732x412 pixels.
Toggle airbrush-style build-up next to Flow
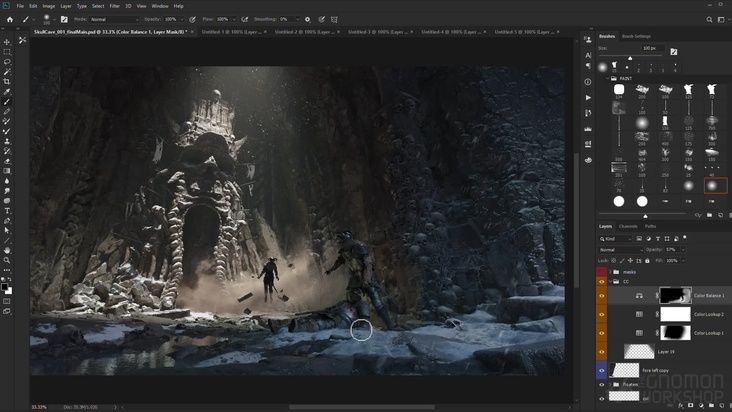pos(245,20)
